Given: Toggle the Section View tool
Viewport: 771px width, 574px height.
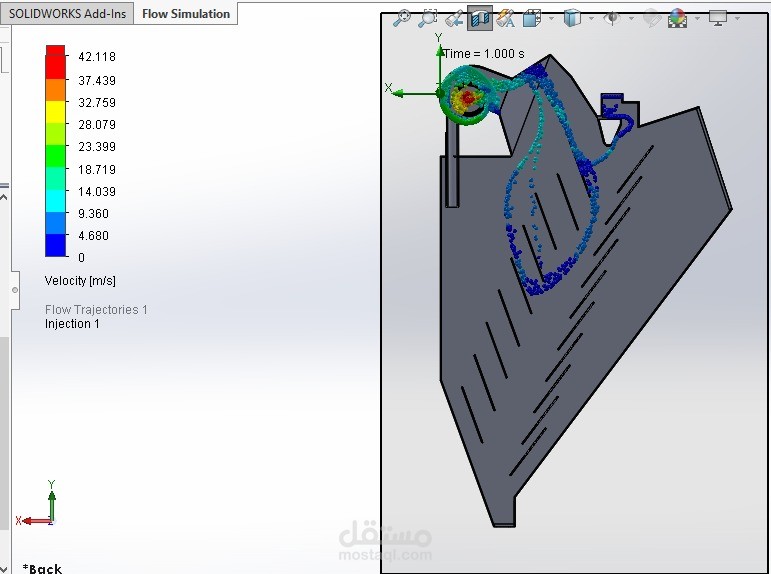Looking at the screenshot, I should tap(480, 19).
